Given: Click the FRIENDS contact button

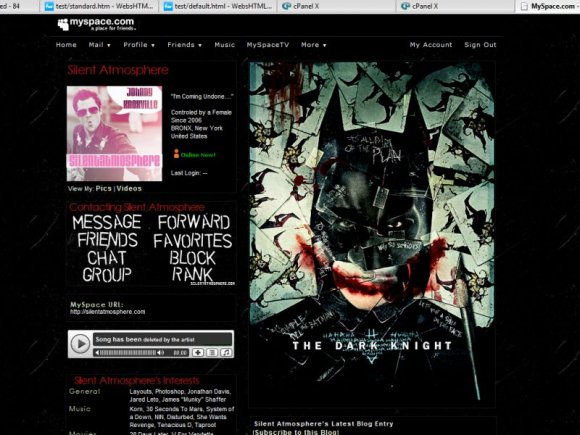Looking at the screenshot, I should 107,240.
